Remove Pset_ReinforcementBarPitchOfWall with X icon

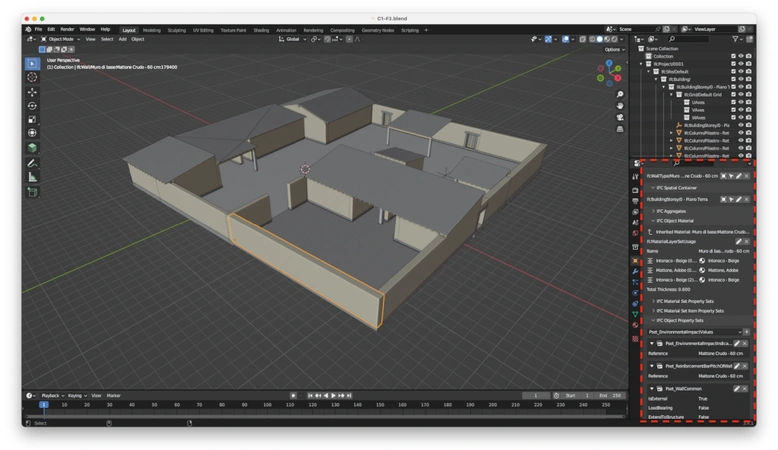745,366
